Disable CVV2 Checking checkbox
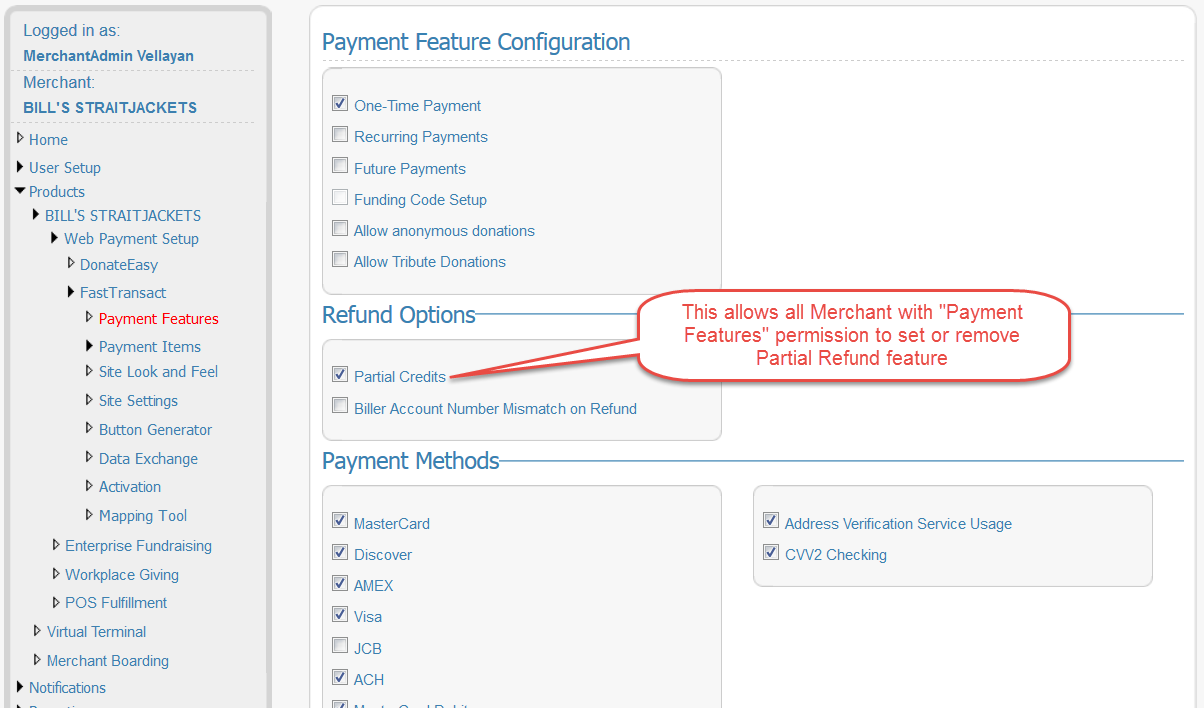Image resolution: width=1204 pixels, height=708 pixels. point(771,553)
